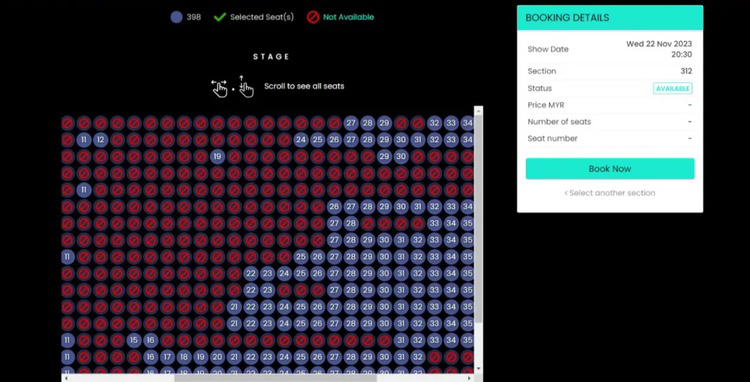Open the Select another section link
The height and width of the screenshot is (382, 750).
610,193
